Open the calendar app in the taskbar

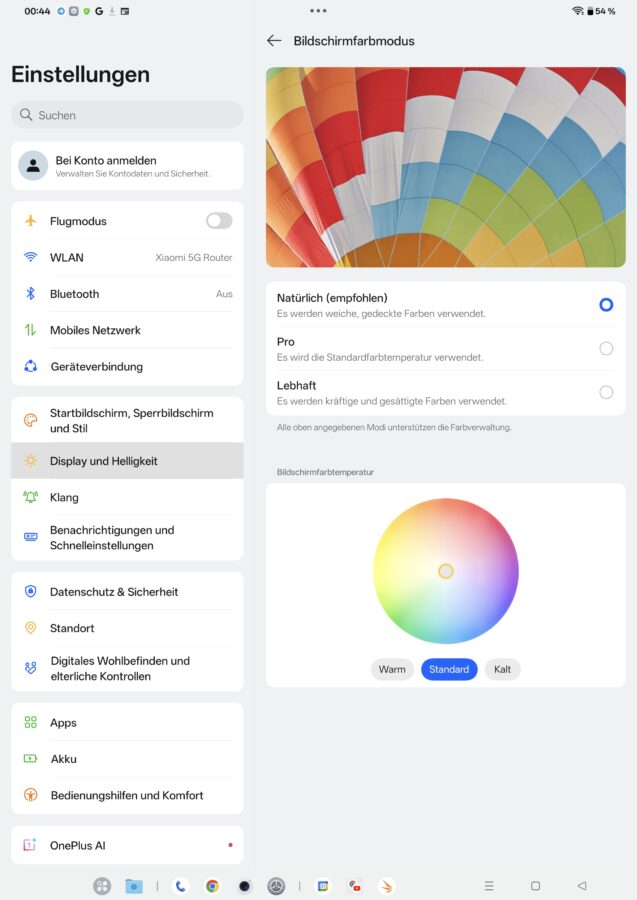tap(323, 886)
